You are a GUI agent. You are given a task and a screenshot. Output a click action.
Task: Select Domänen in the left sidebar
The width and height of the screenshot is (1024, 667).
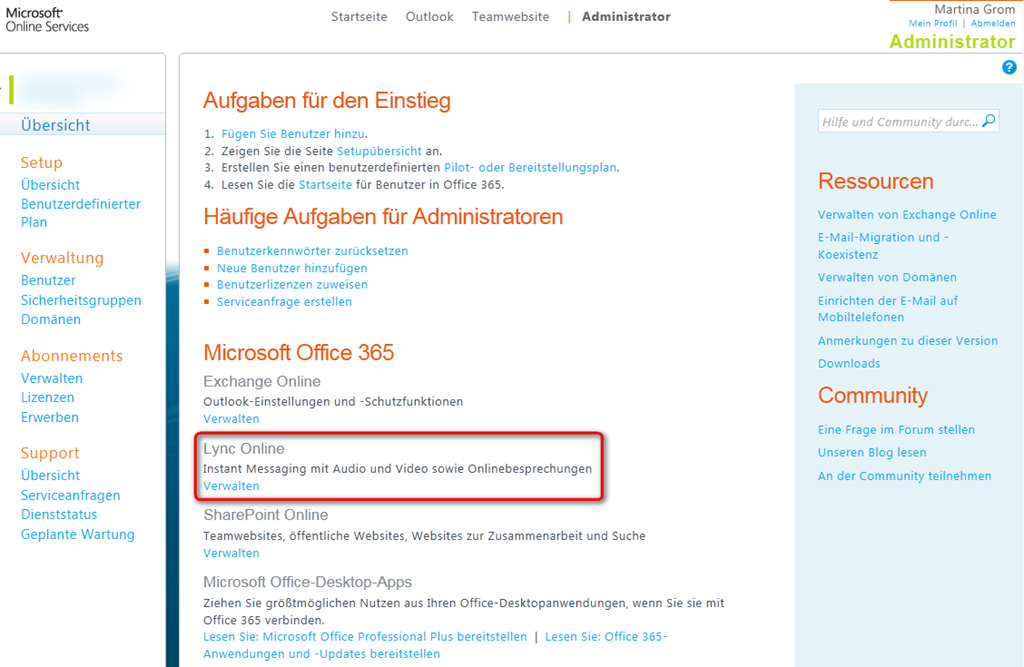[51, 320]
